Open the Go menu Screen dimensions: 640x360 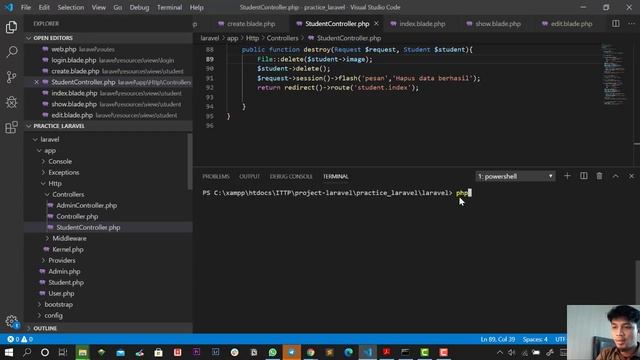(118, 7)
